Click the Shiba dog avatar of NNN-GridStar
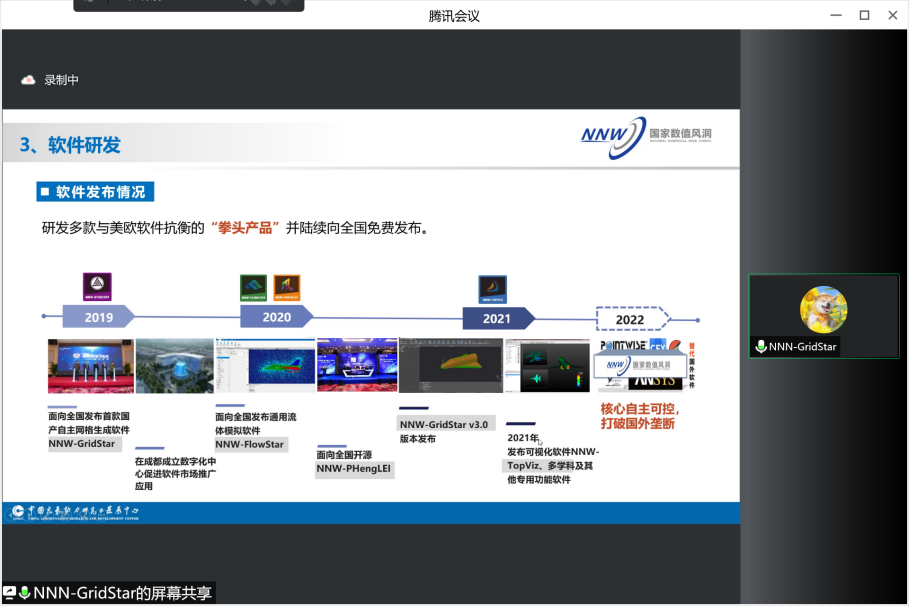 click(823, 309)
